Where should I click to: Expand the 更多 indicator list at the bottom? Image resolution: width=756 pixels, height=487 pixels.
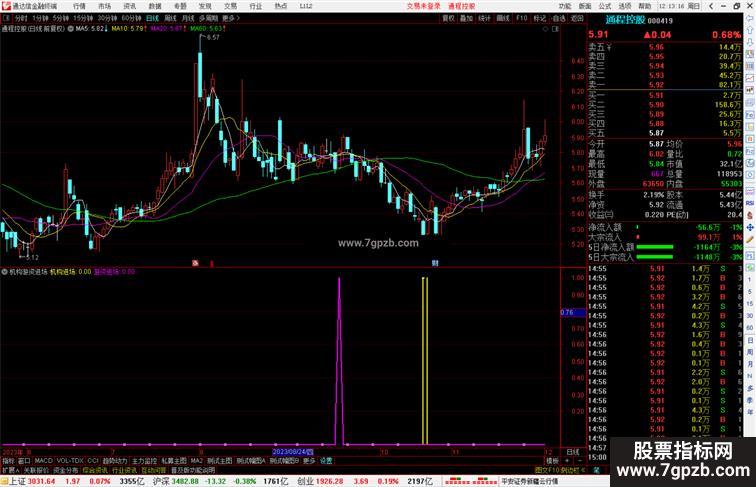(309, 461)
